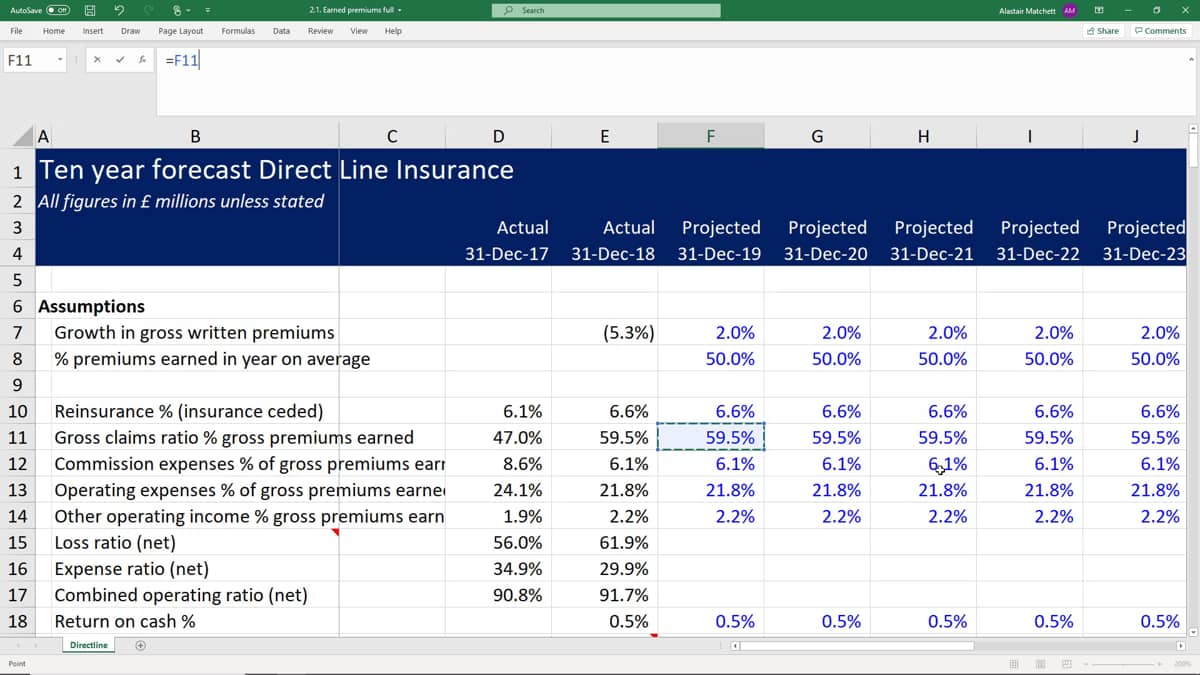Click the Redo arrow icon
1200x675 pixels.
point(150,11)
